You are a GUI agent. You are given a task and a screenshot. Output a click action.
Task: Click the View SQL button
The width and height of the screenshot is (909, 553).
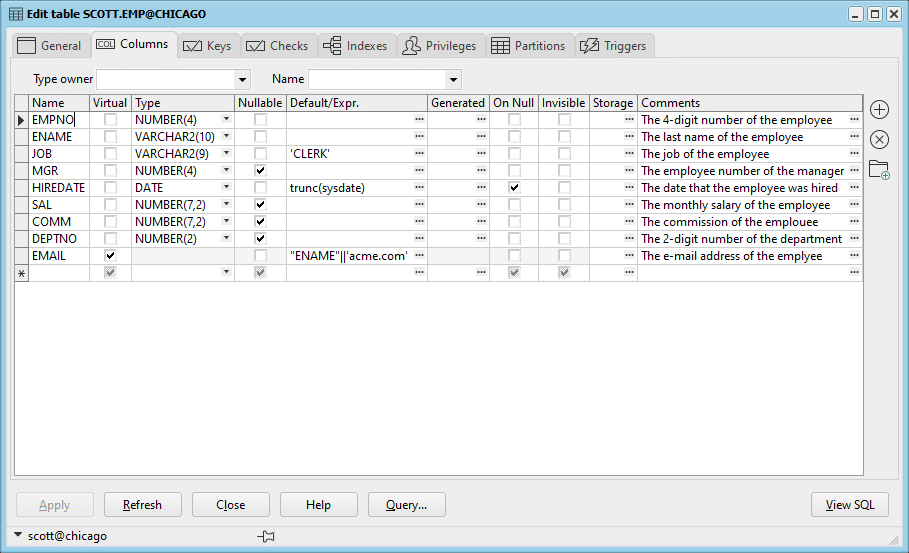point(850,505)
